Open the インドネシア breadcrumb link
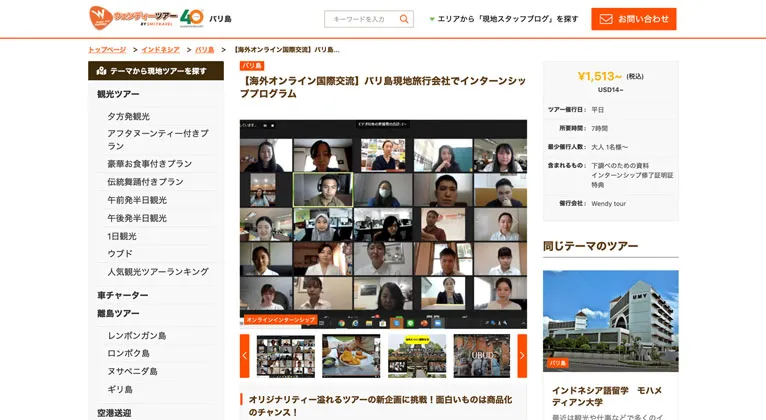The width and height of the screenshot is (766, 420). [x=160, y=50]
